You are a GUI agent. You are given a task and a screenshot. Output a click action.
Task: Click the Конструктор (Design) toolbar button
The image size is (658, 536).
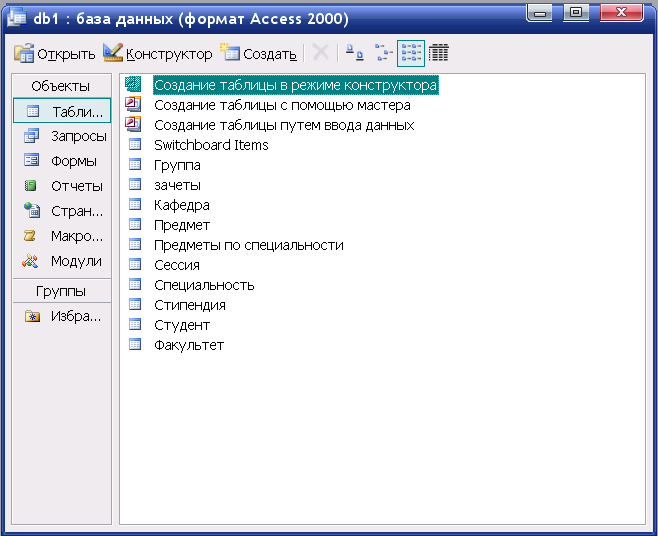(157, 54)
